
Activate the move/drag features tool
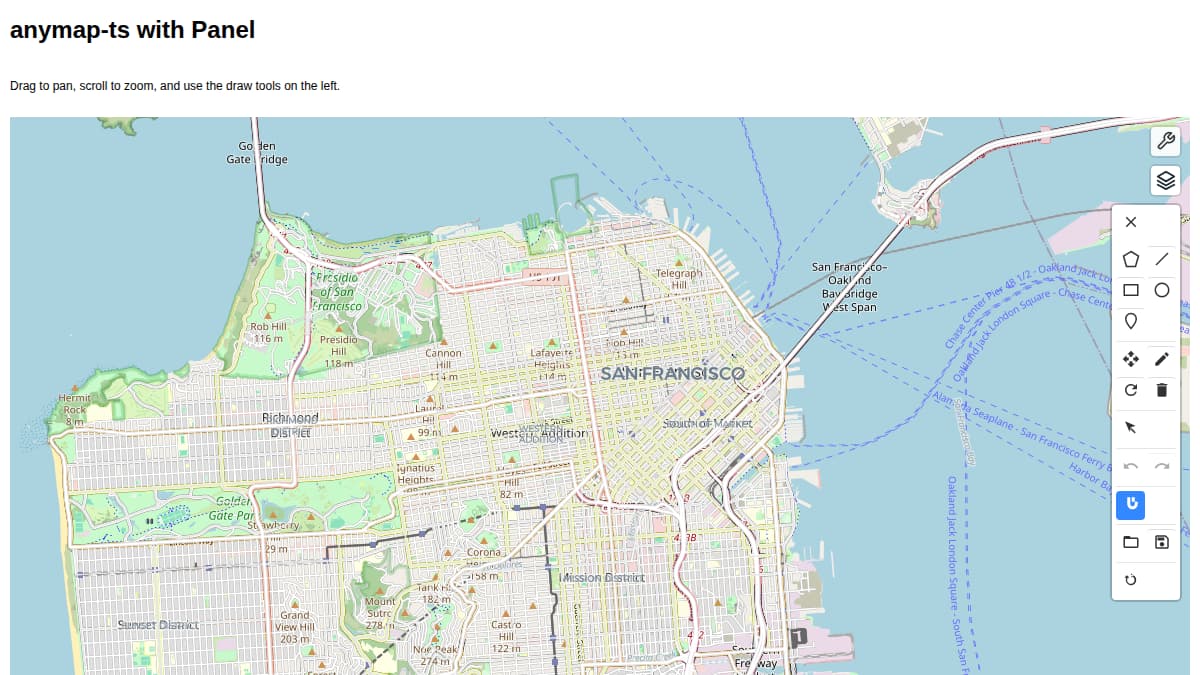coord(1131,359)
